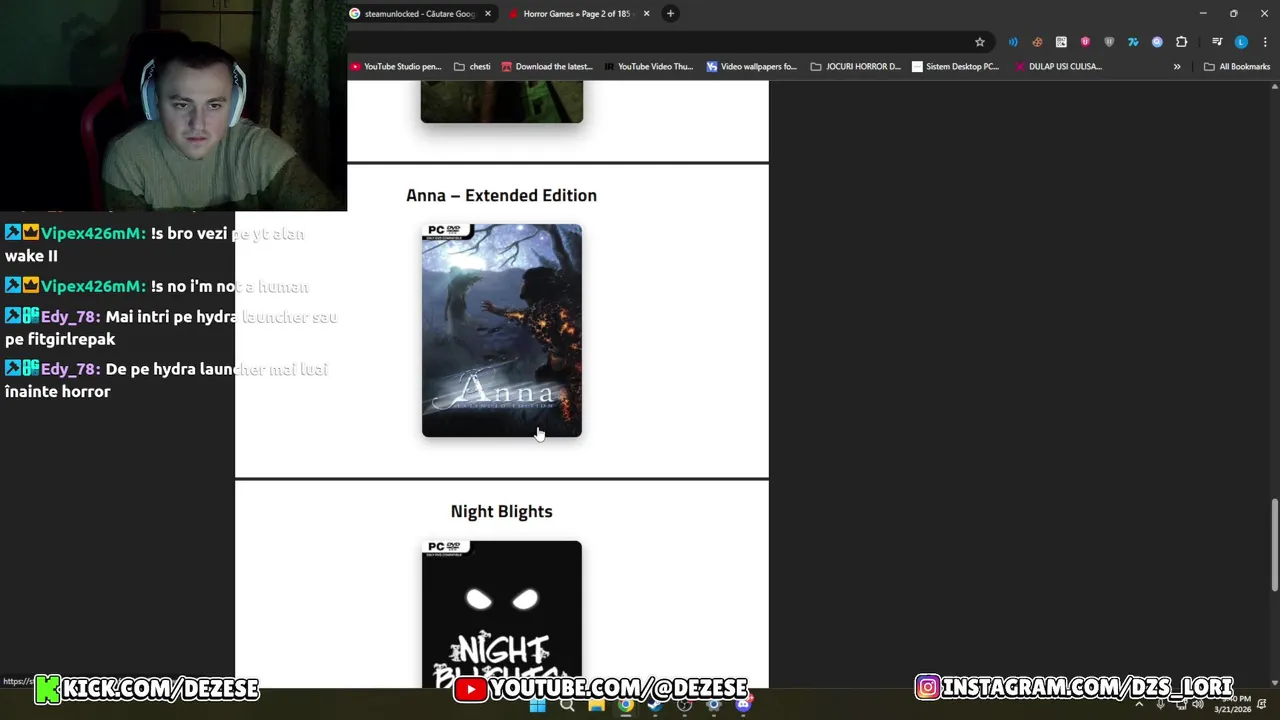1280x720 pixels.
Task: Click the taskbar volume speaker icon
Action: pos(1198,705)
